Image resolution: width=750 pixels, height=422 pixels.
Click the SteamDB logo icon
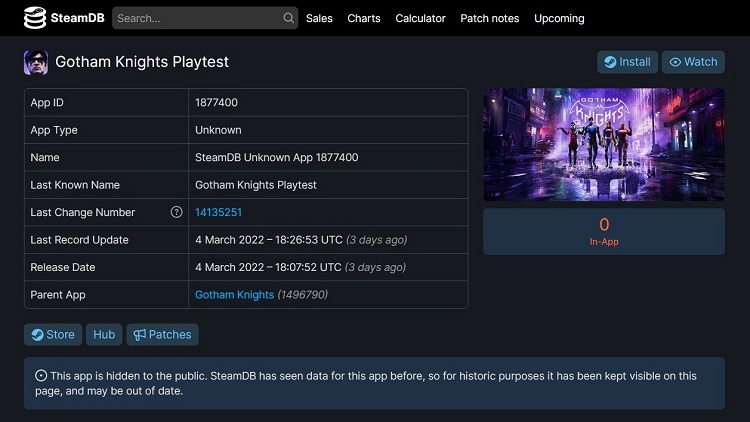35,18
